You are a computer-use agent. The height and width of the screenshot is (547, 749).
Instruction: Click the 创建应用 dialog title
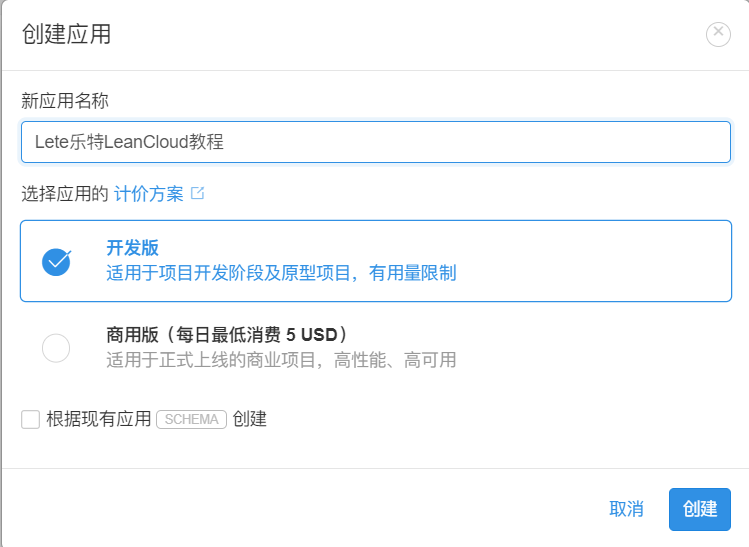(x=66, y=35)
